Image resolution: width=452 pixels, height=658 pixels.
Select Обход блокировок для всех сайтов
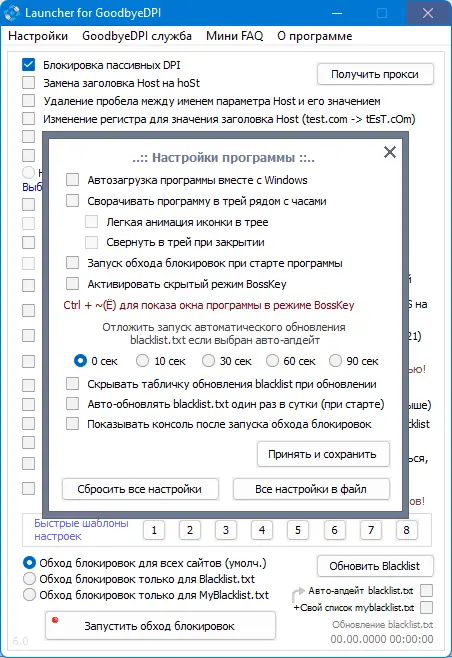[x=29, y=563]
